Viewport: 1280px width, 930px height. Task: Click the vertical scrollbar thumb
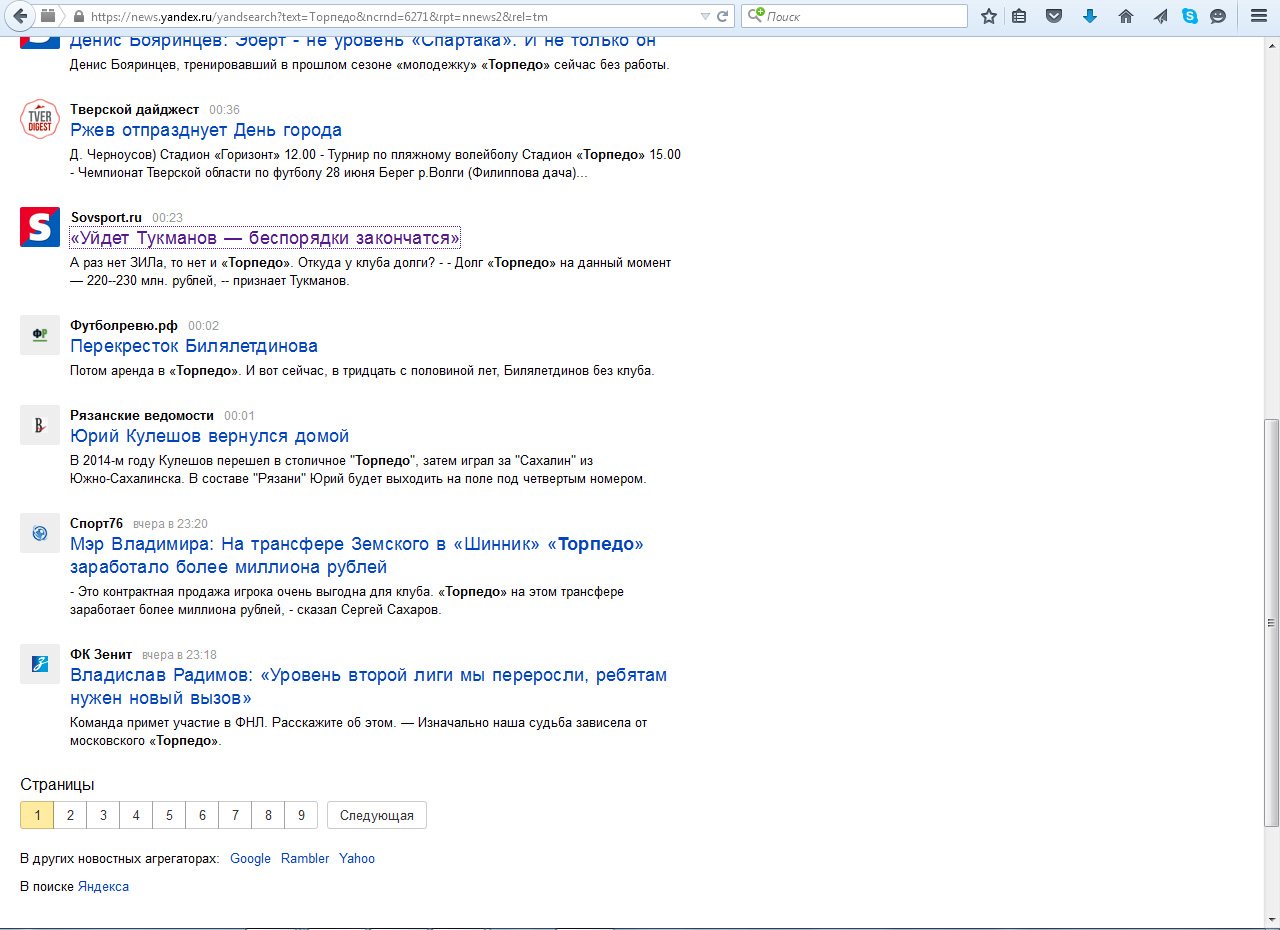tap(1271, 622)
